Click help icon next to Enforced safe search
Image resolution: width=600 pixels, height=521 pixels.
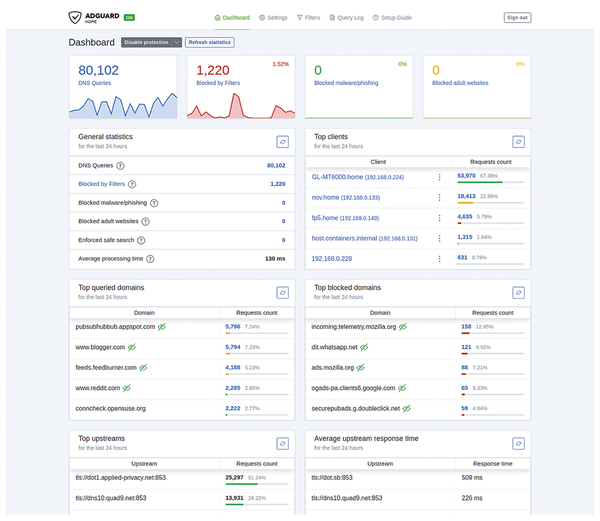(x=143, y=240)
